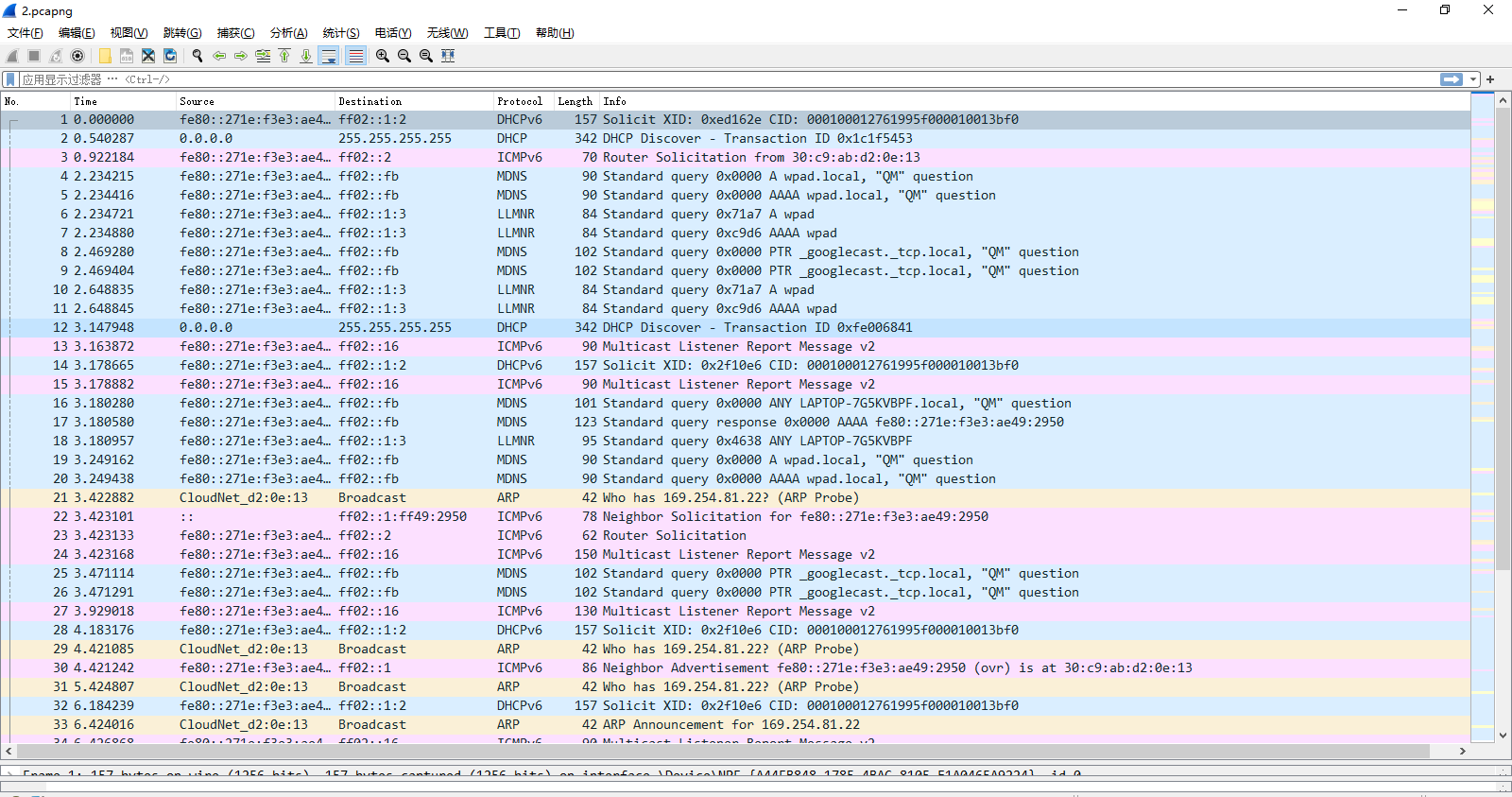Go to the previous packet arrow
Viewport: 1512px width, 797px height.
pos(219,56)
